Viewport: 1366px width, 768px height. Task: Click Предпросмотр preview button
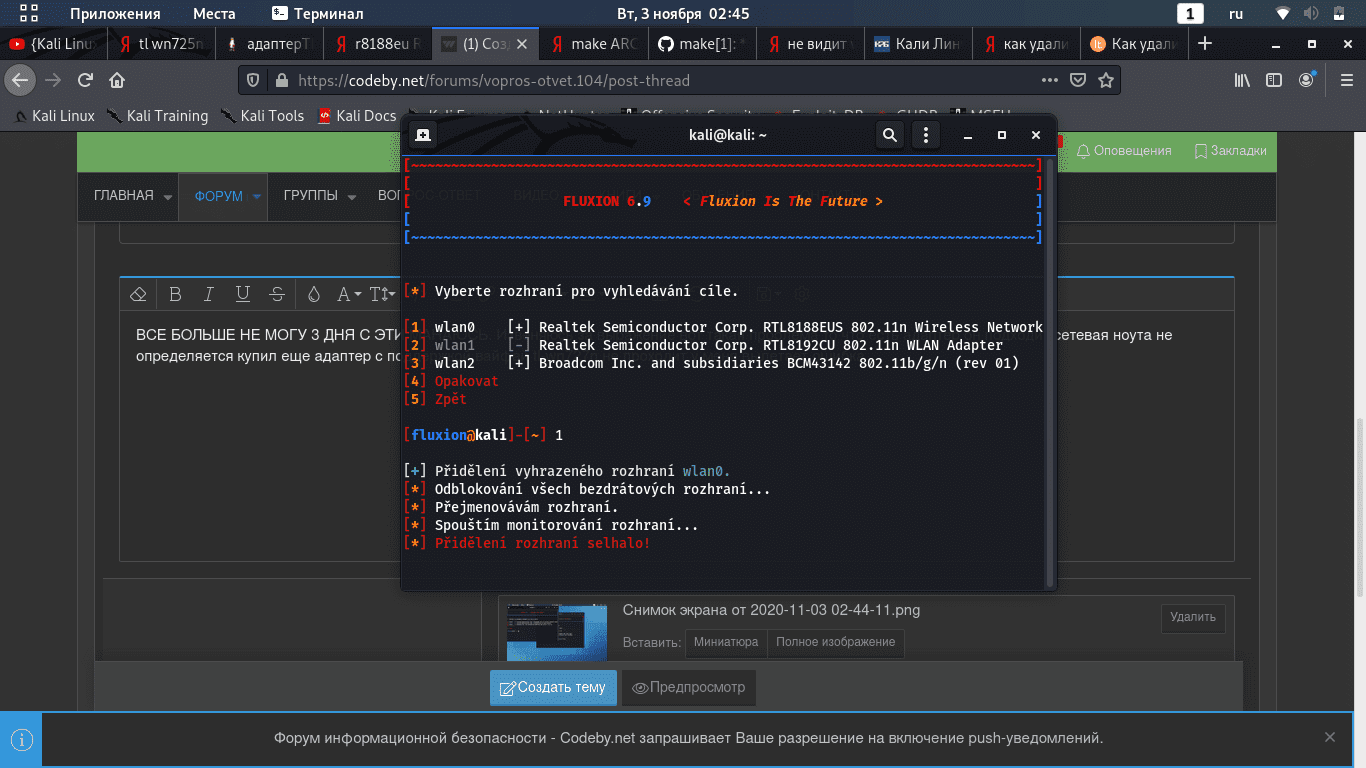[x=689, y=688]
